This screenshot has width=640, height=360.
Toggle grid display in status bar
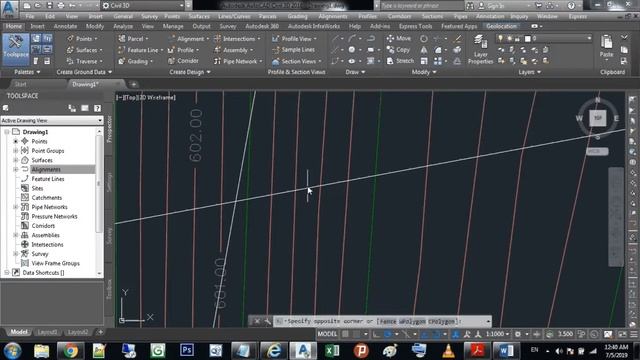coord(345,334)
